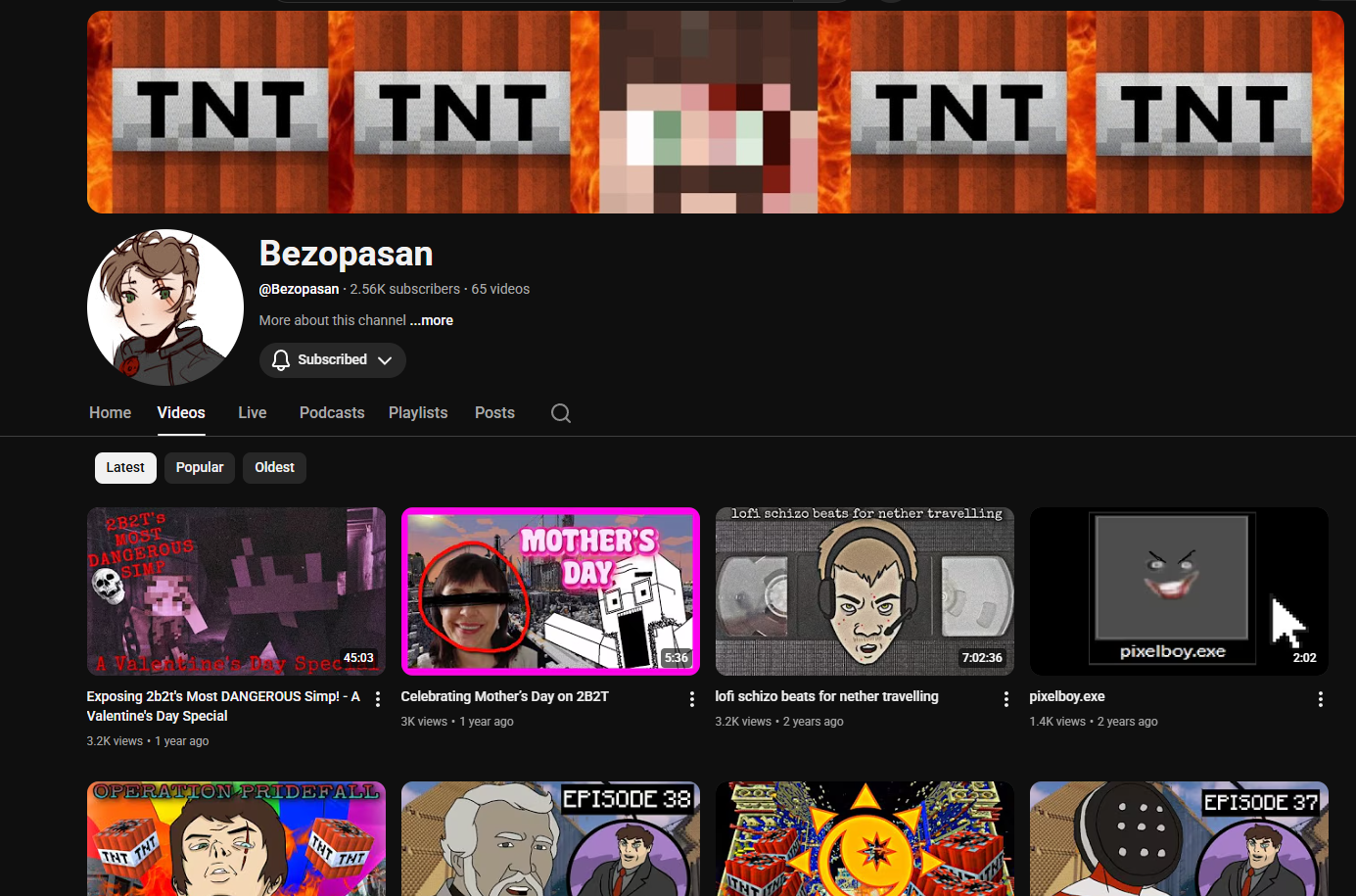Switch to the Live tab
This screenshot has width=1356, height=896.
[x=253, y=413]
